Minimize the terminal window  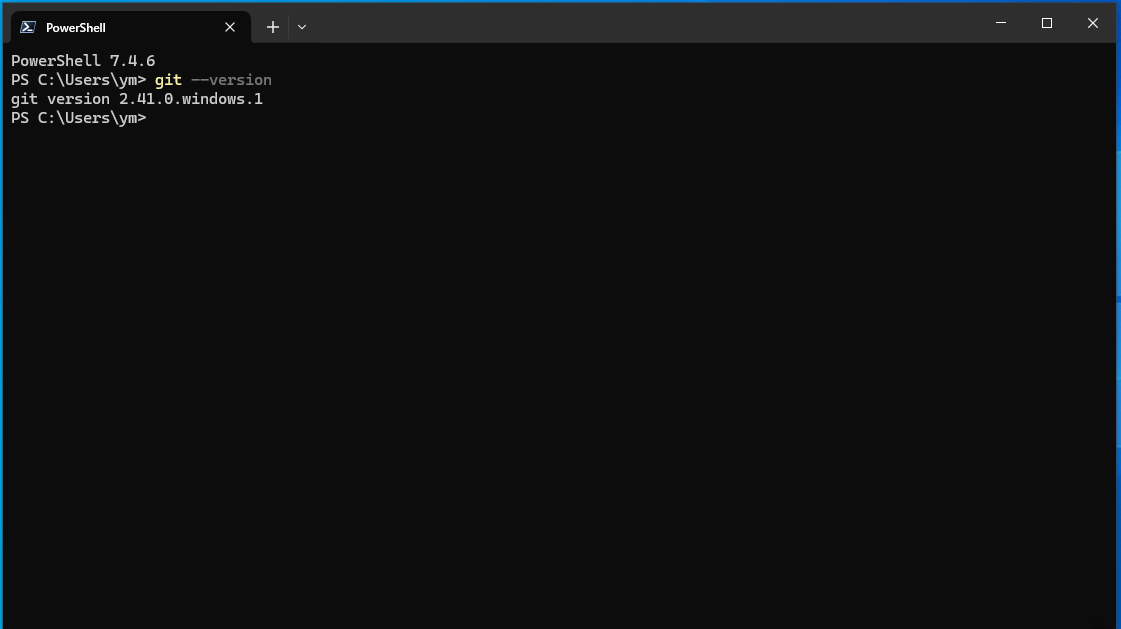[x=1001, y=23]
